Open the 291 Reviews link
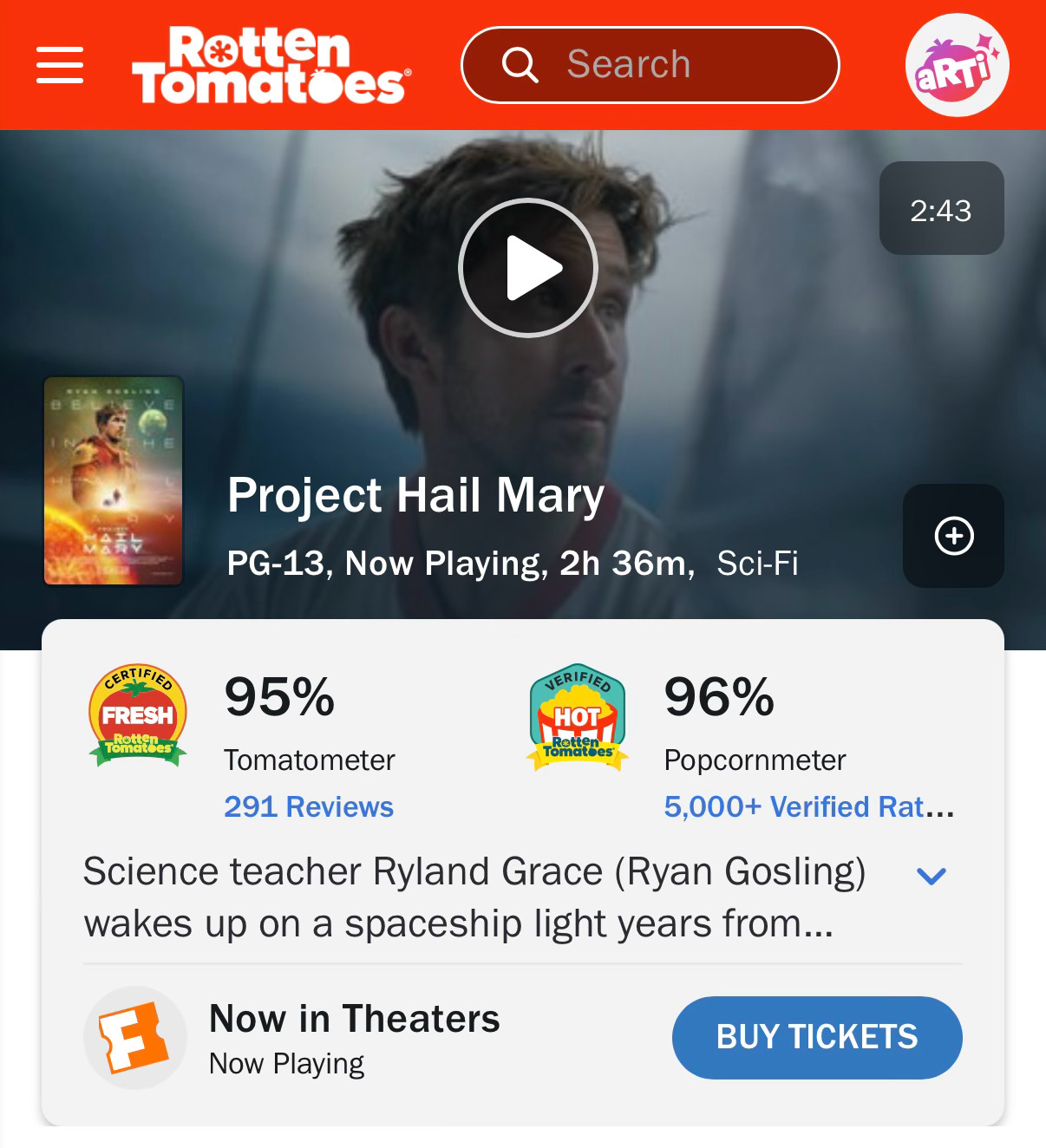Screen dimensions: 1046x1148 [x=309, y=807]
